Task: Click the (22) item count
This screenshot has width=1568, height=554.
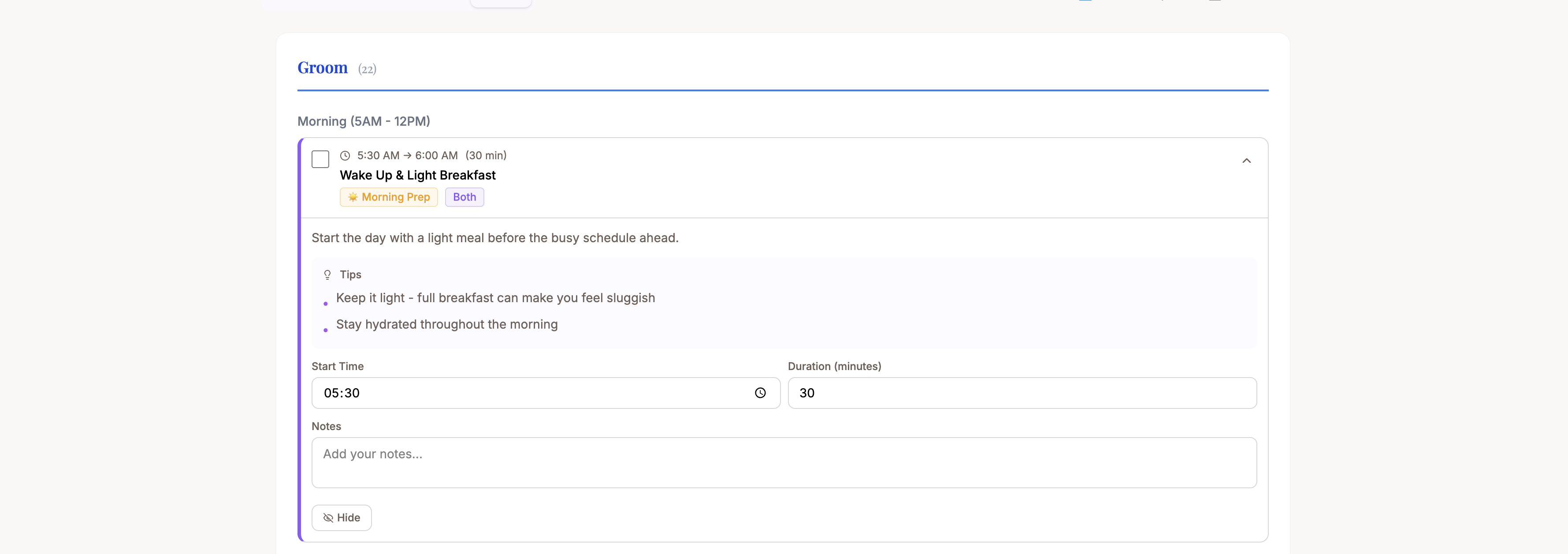Action: pyautogui.click(x=367, y=70)
